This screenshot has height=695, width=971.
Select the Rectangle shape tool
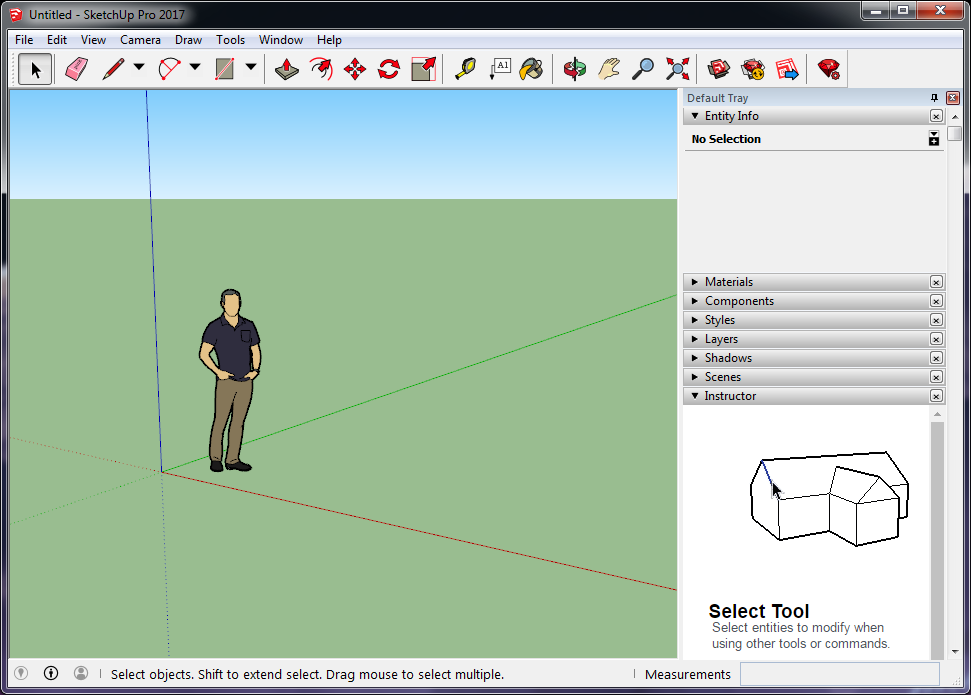tap(225, 69)
